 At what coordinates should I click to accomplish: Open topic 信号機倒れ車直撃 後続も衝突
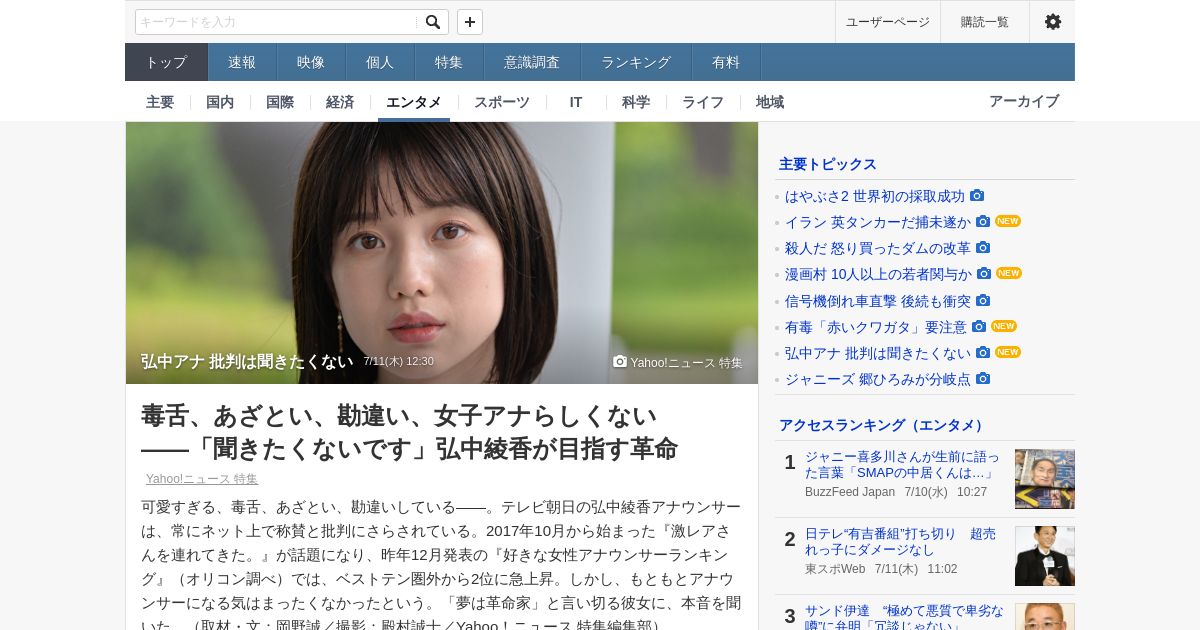click(x=878, y=301)
